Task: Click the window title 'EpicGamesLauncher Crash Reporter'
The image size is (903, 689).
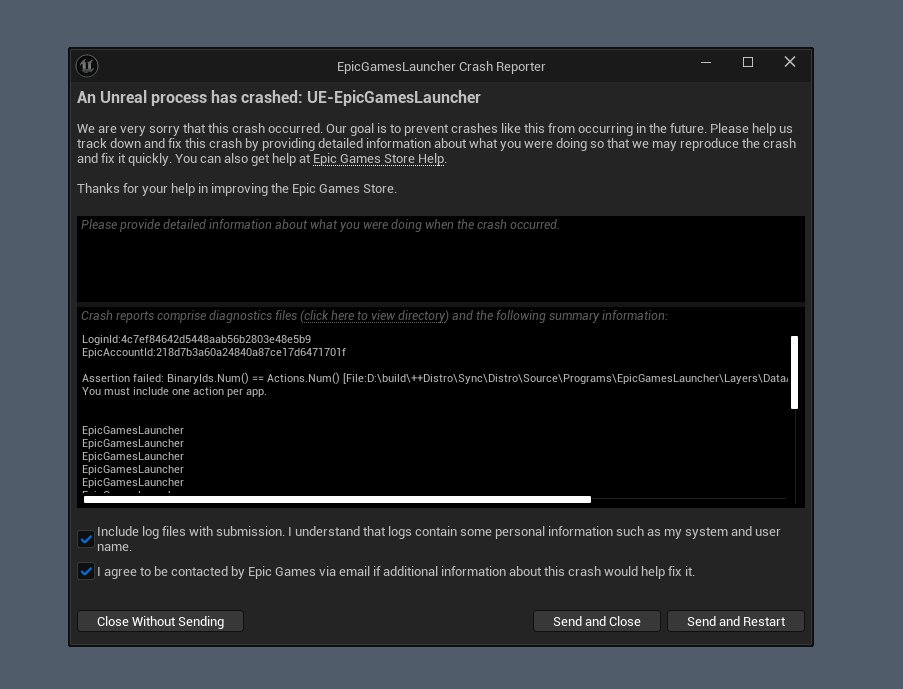Action: click(441, 67)
